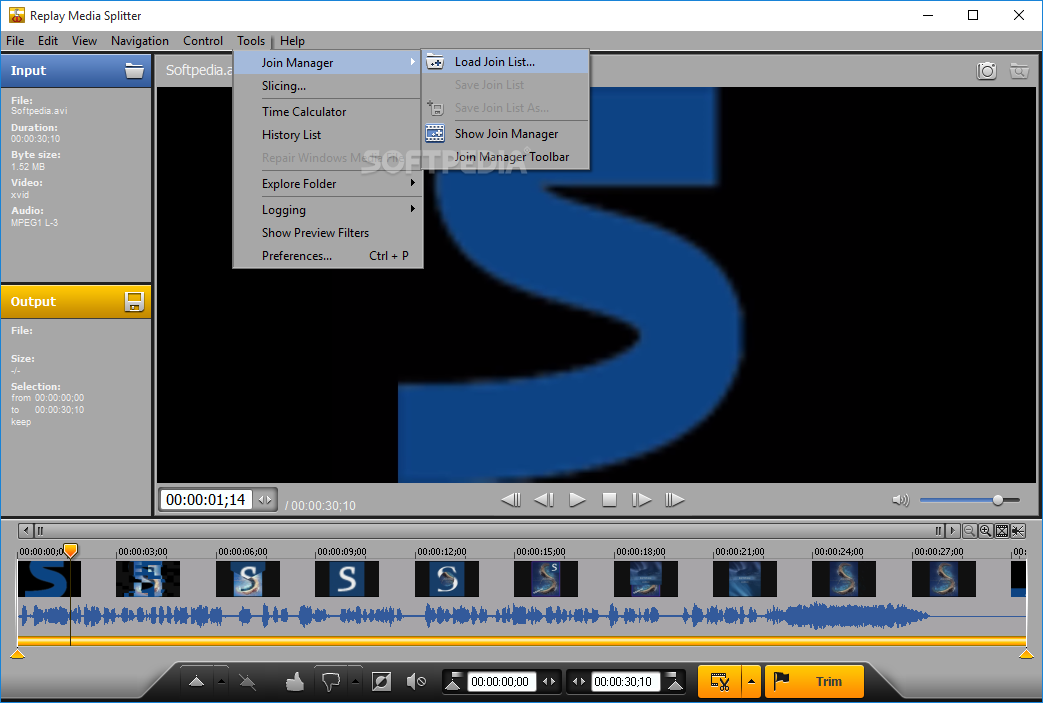Click the orange Trim button
Screen dimensions: 1043x703
[x=814, y=681]
